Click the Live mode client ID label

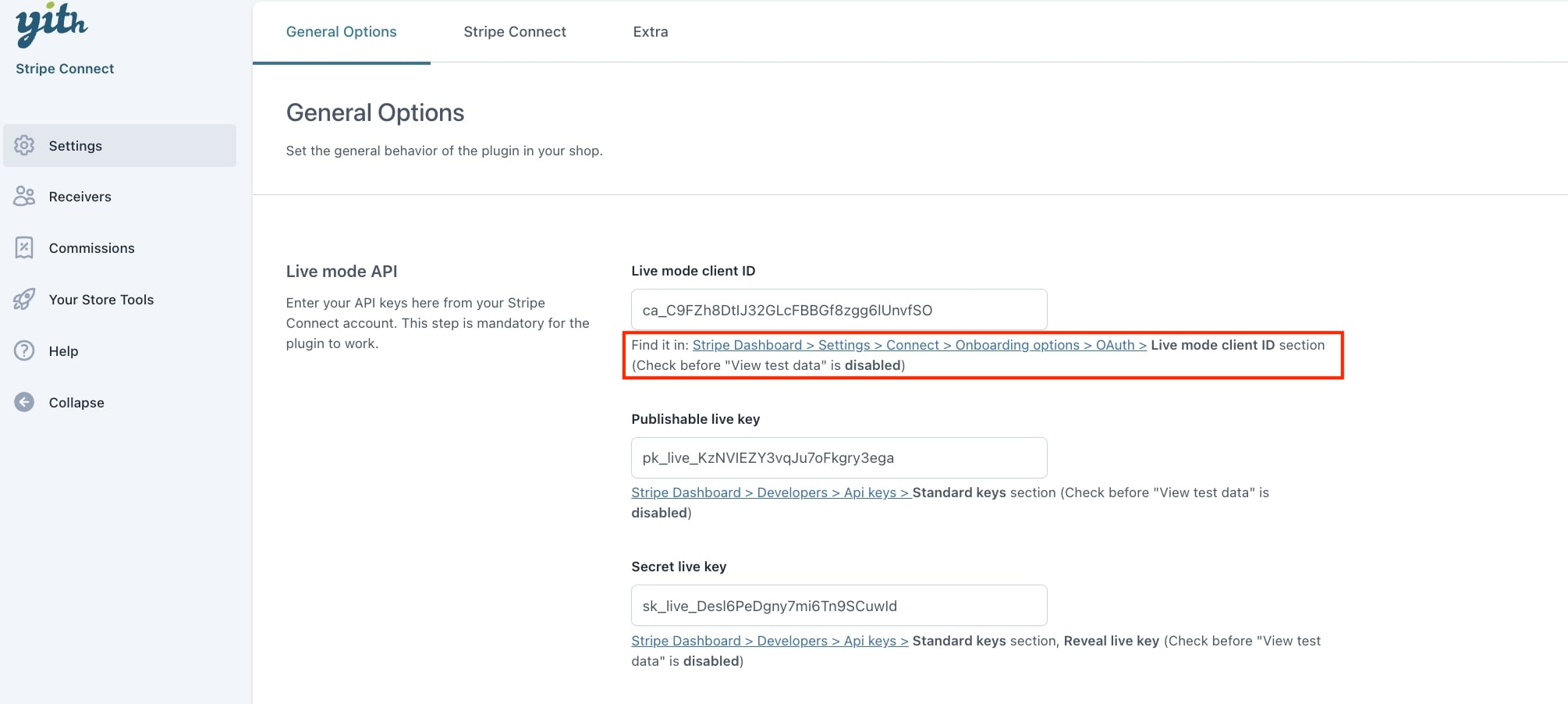694,271
